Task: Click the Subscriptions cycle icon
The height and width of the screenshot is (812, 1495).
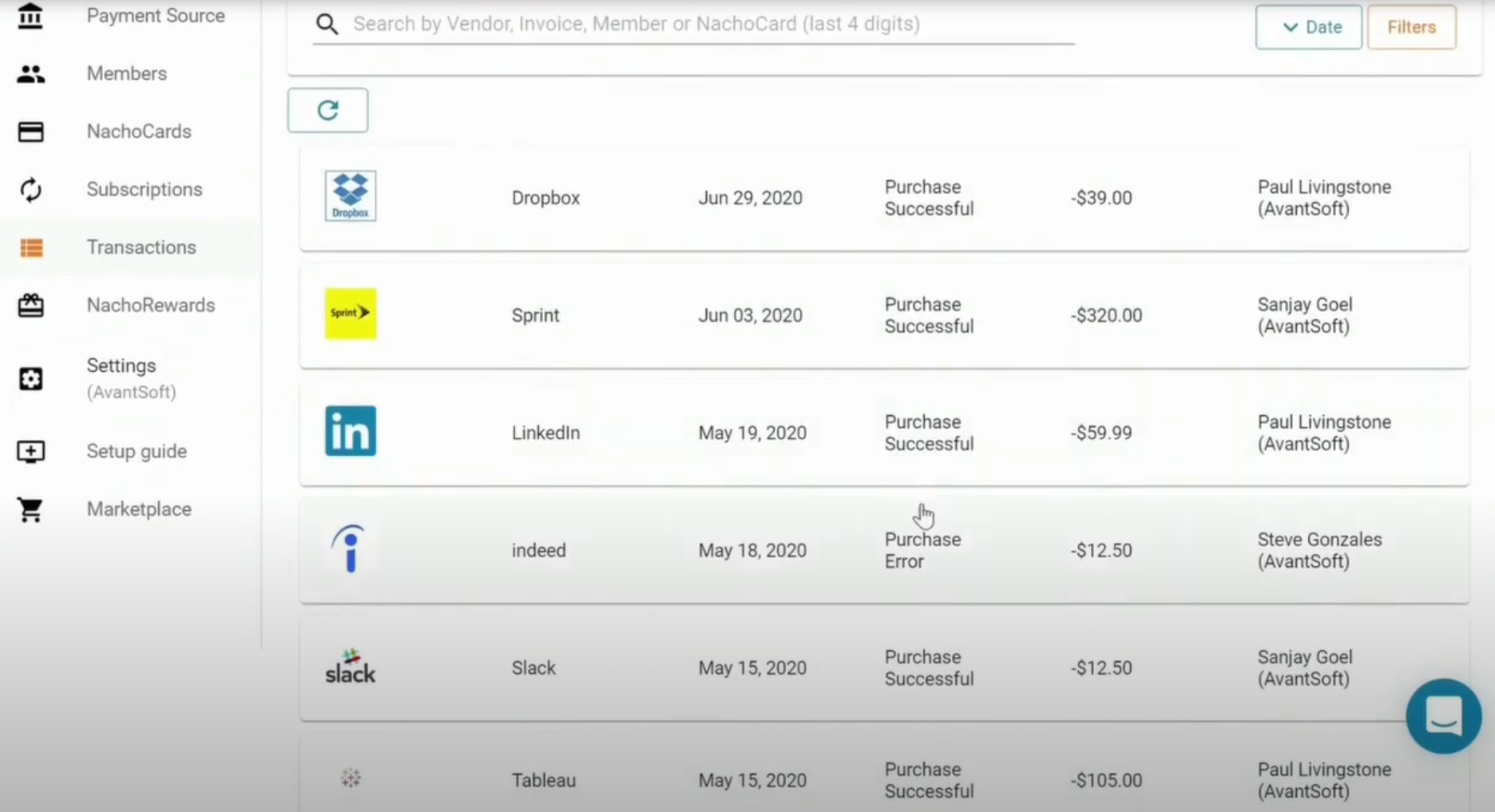Action: point(31,190)
